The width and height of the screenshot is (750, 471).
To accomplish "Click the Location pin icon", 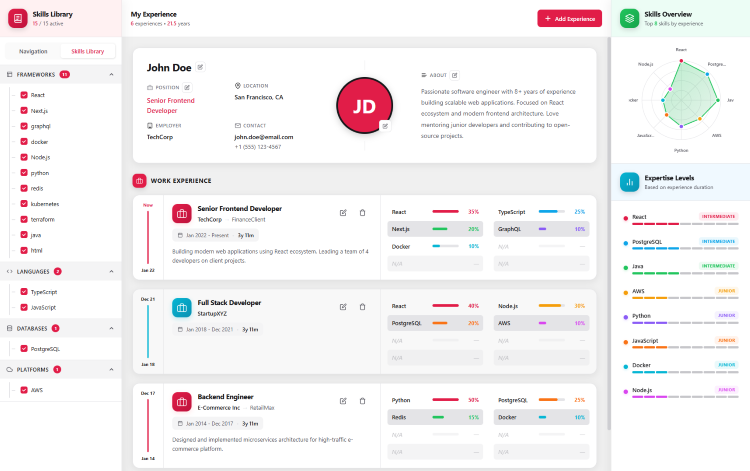I will coord(237,86).
